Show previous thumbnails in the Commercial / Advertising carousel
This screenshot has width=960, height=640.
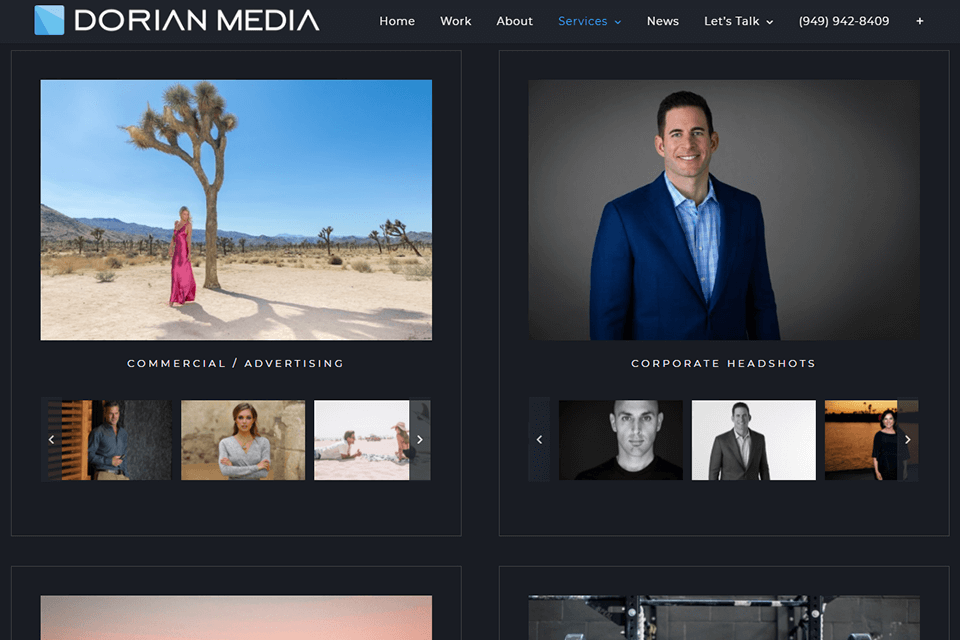[51, 439]
